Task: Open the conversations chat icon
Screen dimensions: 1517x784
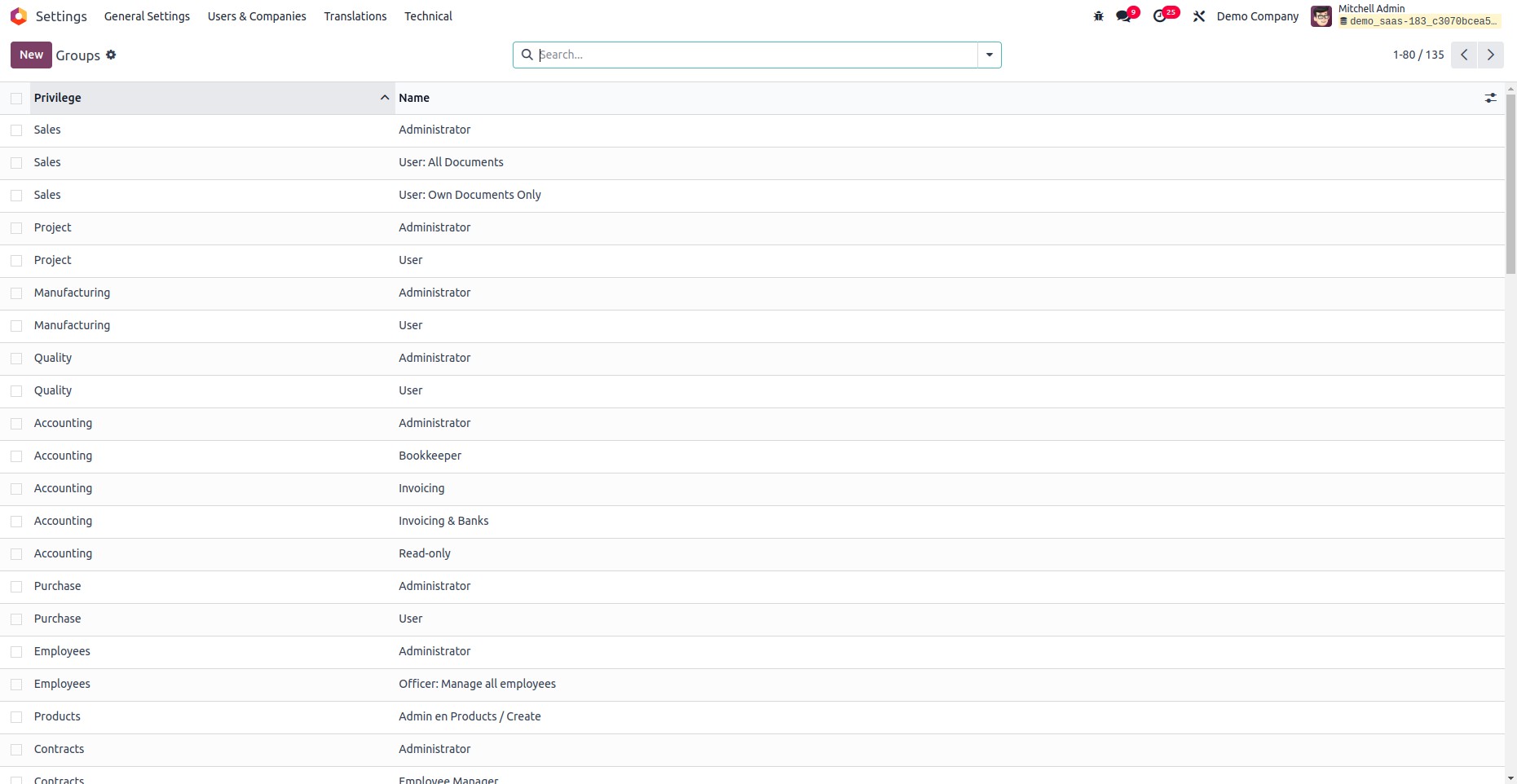Action: (1124, 16)
